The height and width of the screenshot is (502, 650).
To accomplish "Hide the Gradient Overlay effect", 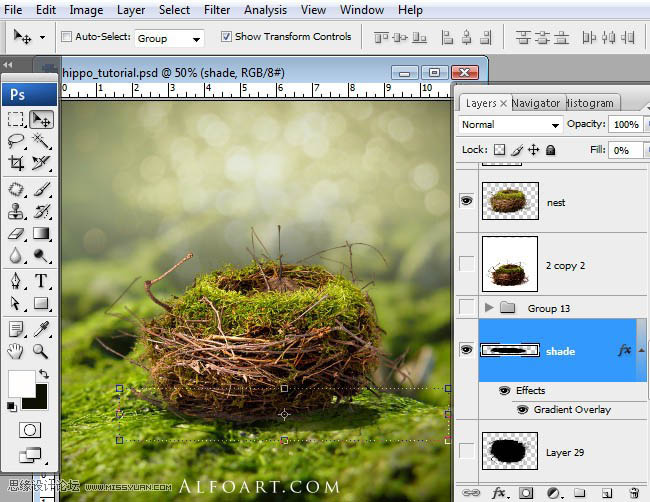I will (522, 410).
